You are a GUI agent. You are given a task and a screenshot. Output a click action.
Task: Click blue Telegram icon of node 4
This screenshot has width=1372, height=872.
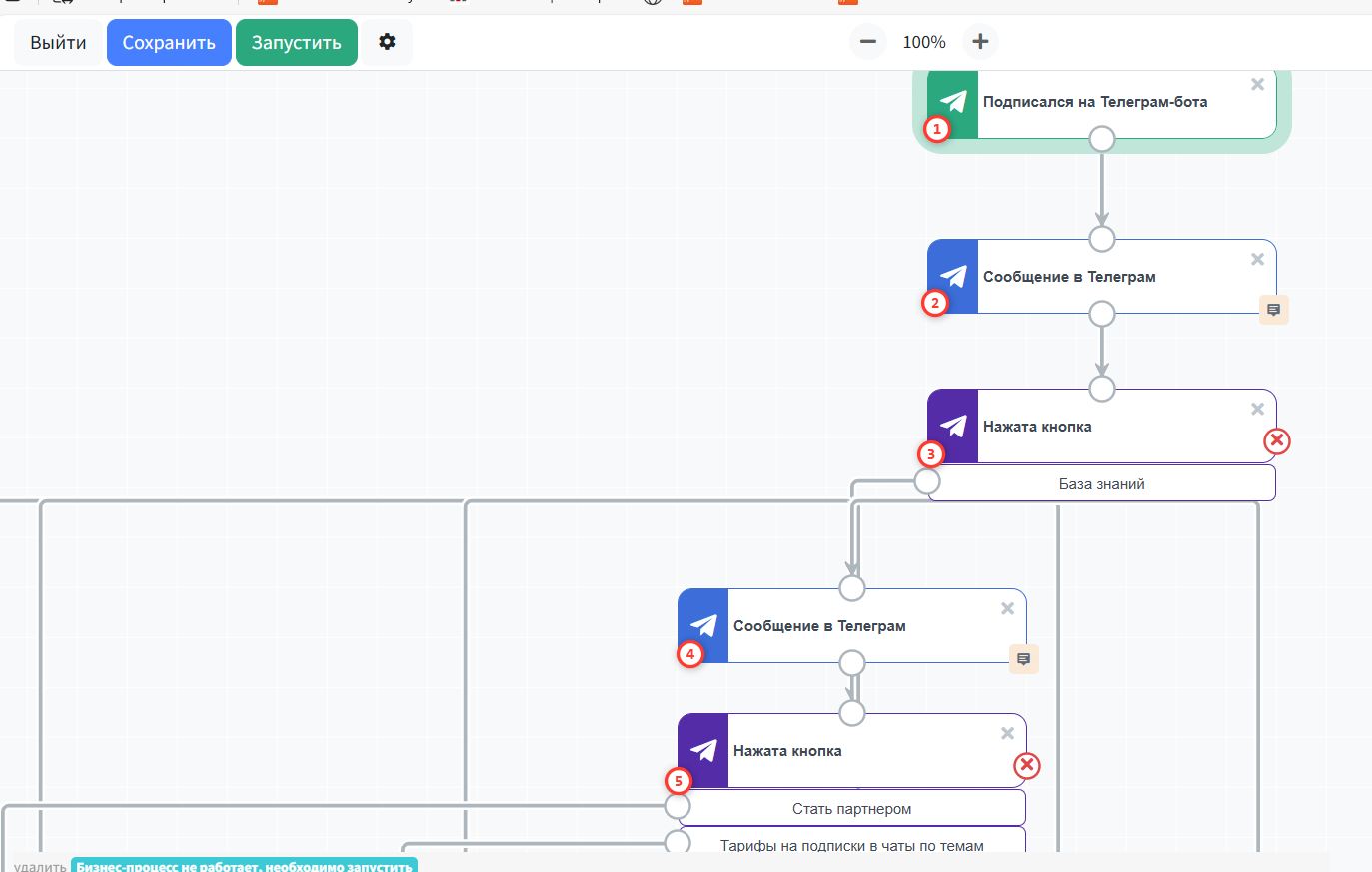703,625
